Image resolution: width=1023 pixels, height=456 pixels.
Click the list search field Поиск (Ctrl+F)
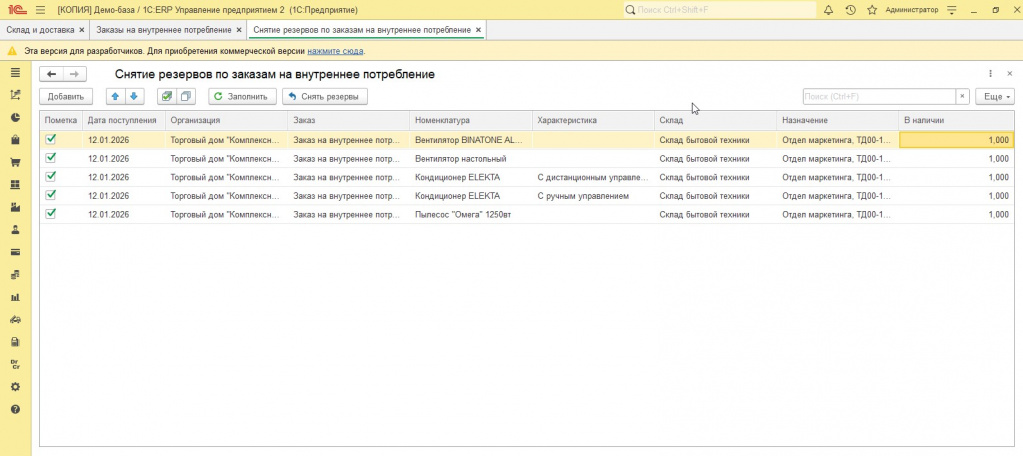(x=878, y=97)
